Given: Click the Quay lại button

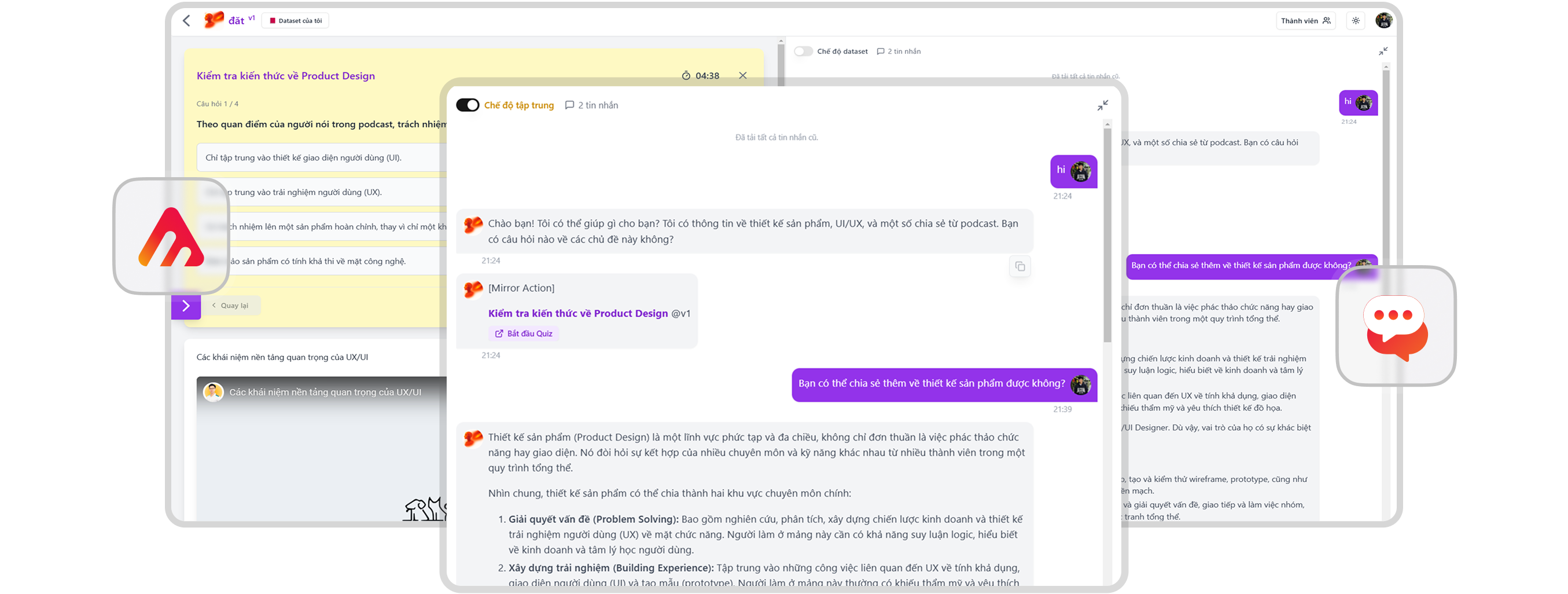Looking at the screenshot, I should (230, 306).
